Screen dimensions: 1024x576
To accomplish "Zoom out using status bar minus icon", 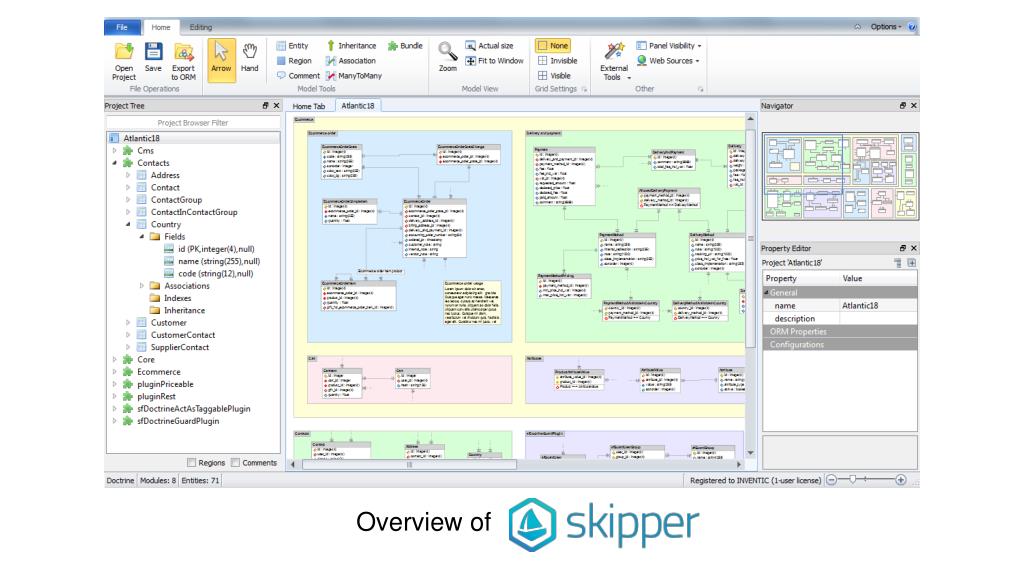I will pos(831,480).
